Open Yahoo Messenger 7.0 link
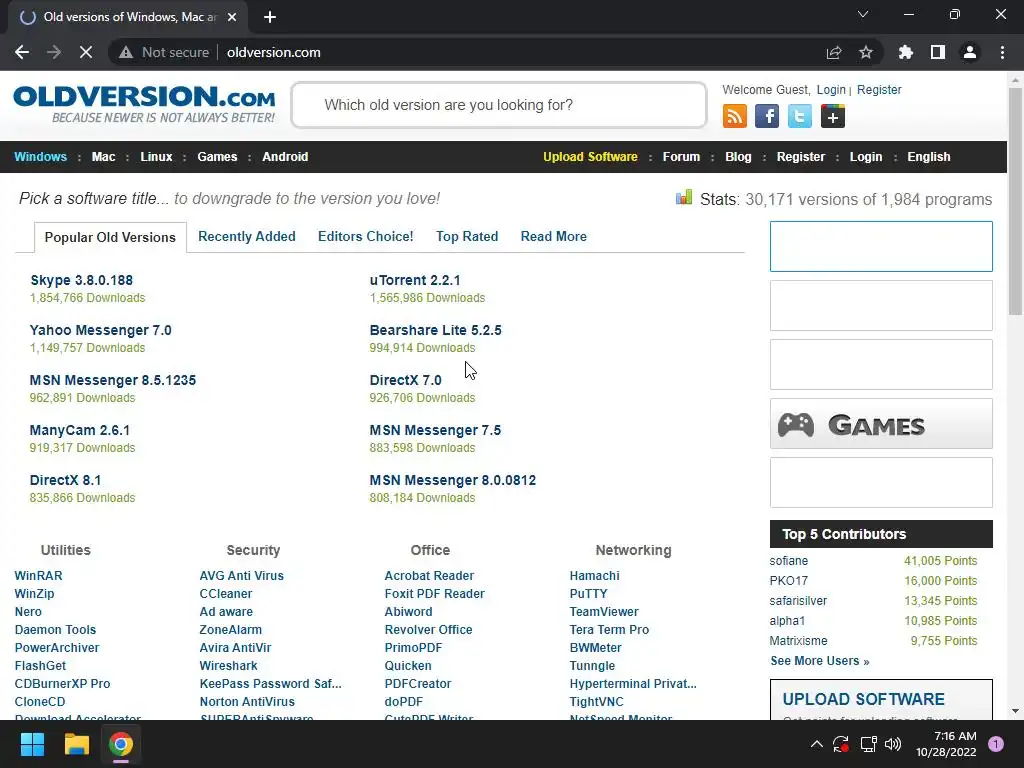This screenshot has height=768, width=1024. click(101, 330)
